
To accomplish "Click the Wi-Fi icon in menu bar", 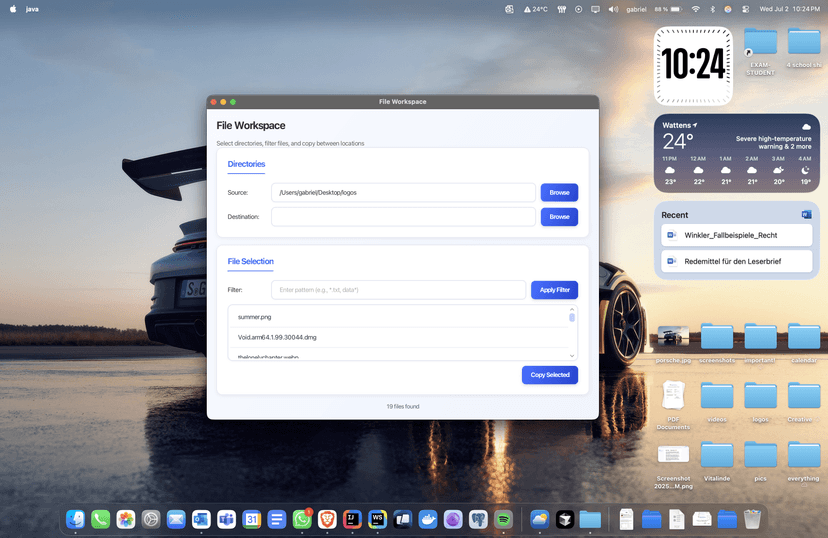I will pyautogui.click(x=695, y=9).
